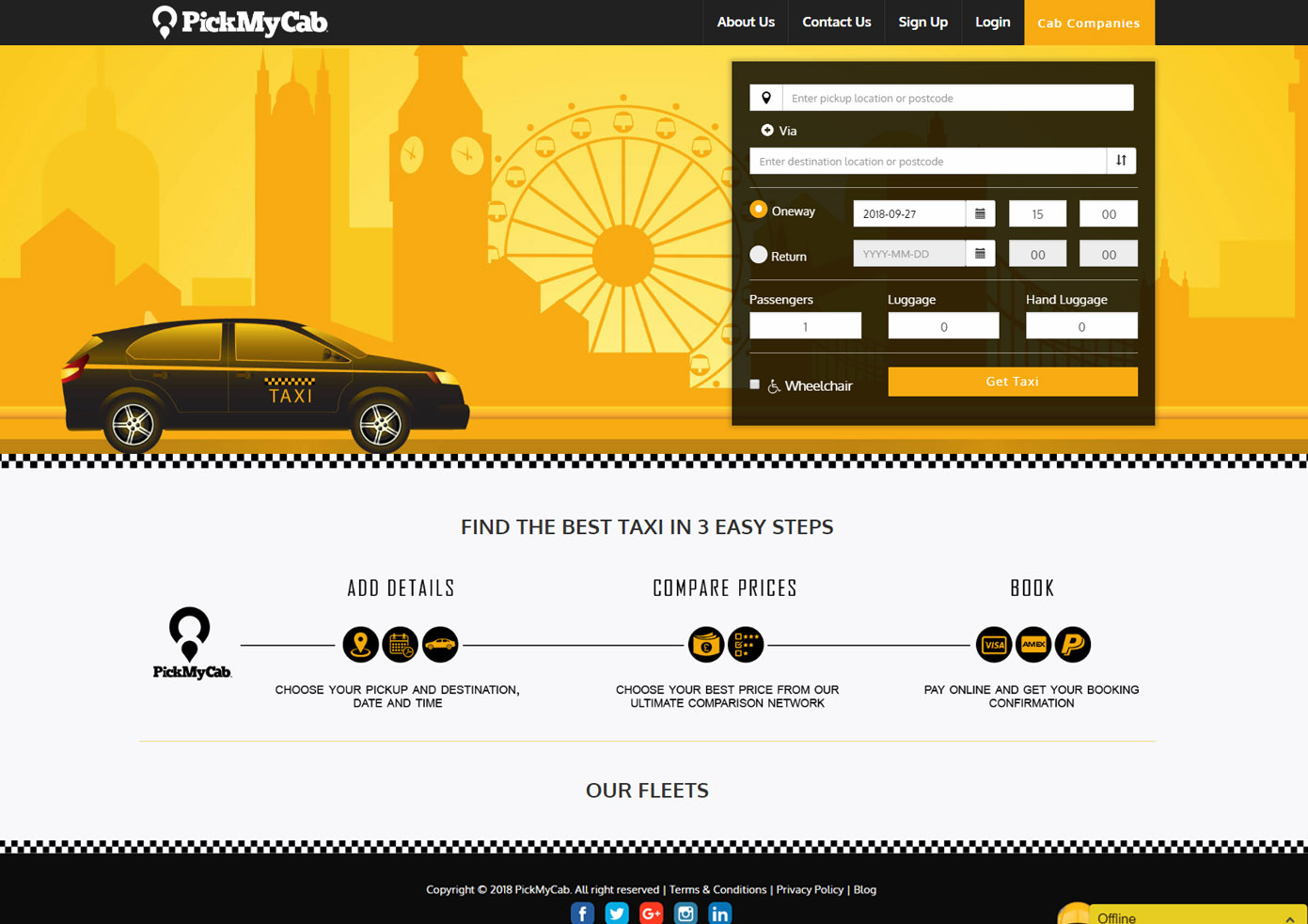
Task: Open the Sign Up page
Action: tap(922, 22)
